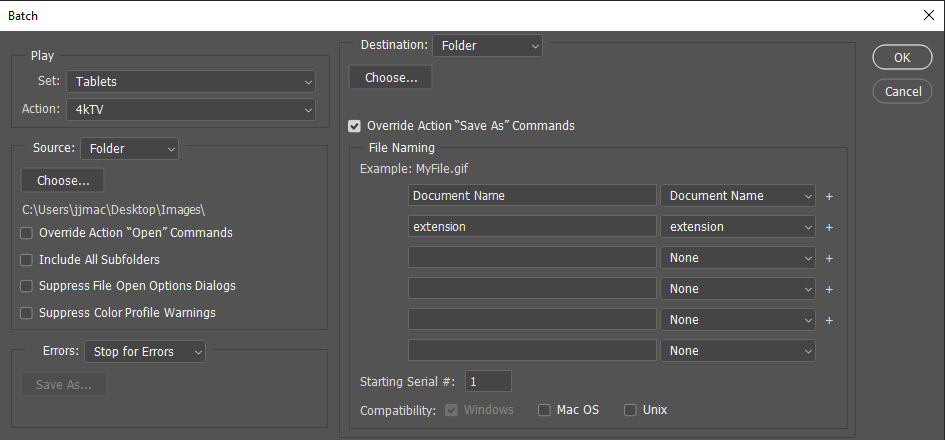Click Choose button under Source
Image resolution: width=945 pixels, height=440 pixels.
(x=63, y=181)
